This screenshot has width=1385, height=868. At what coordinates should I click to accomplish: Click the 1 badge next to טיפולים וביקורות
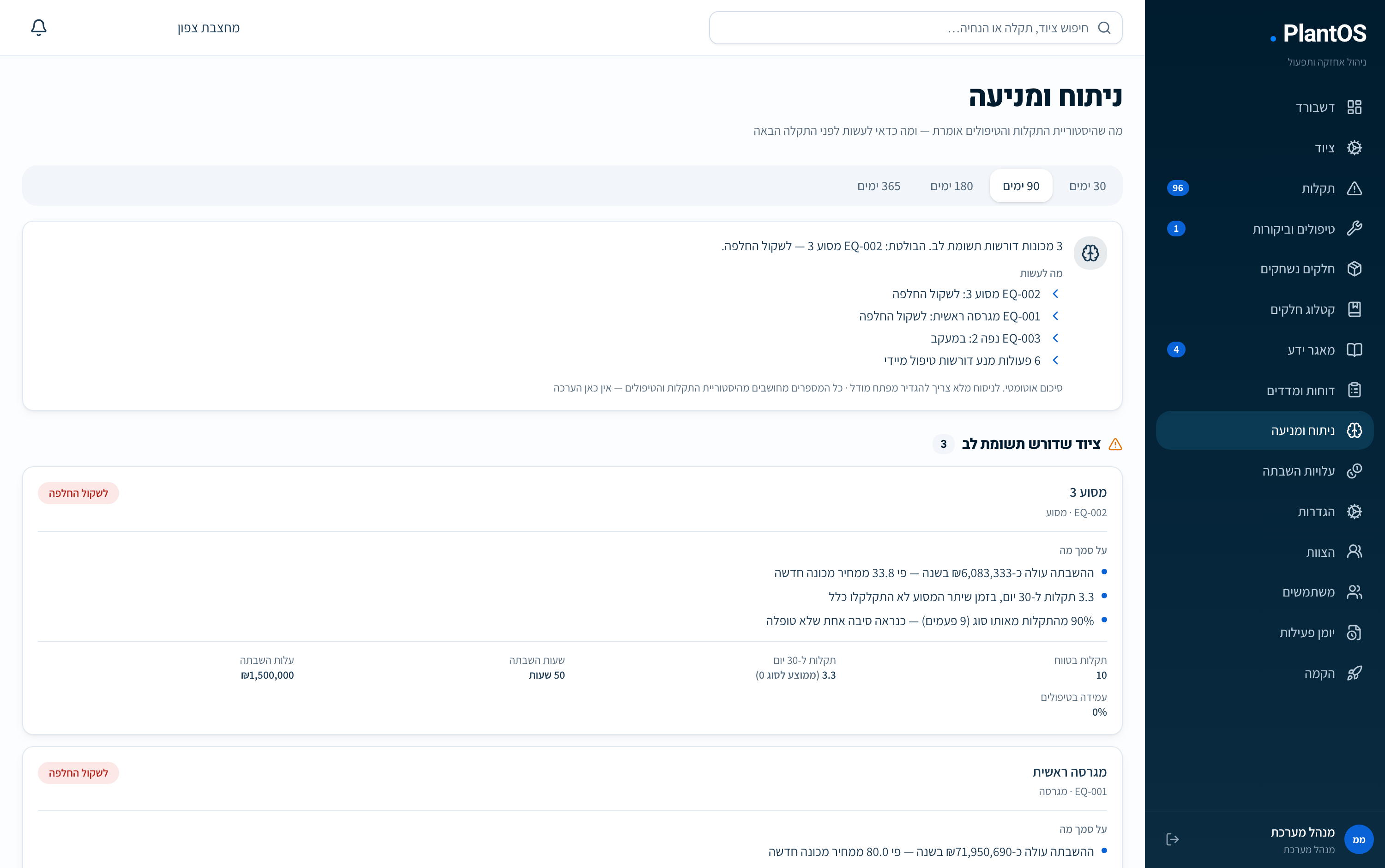(1175, 229)
